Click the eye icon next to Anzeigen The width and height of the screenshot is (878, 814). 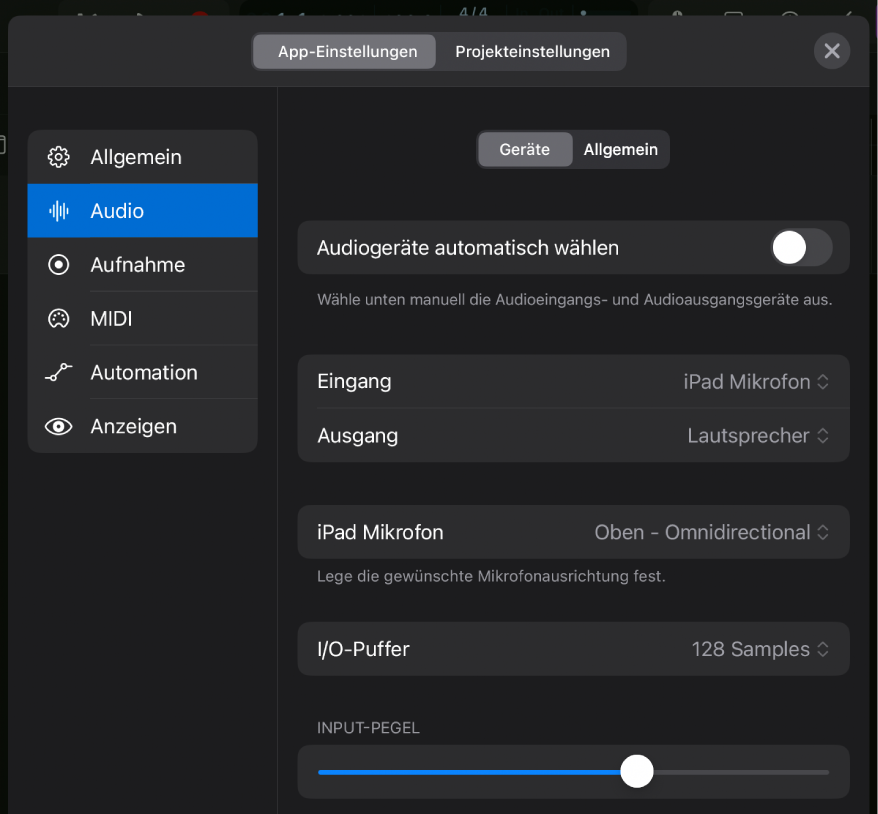tap(59, 427)
